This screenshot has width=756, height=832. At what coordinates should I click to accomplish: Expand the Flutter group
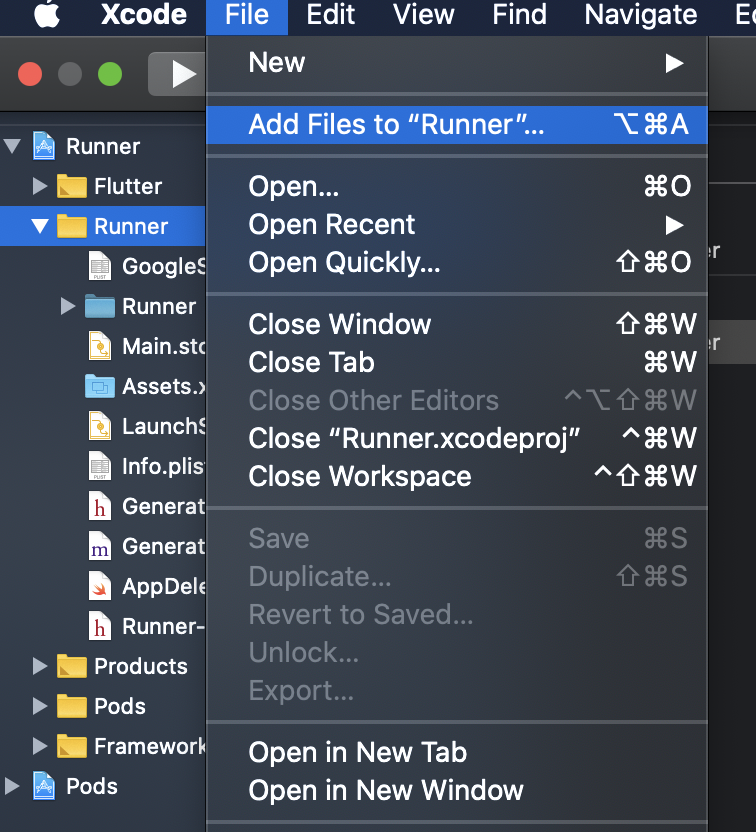coord(40,186)
